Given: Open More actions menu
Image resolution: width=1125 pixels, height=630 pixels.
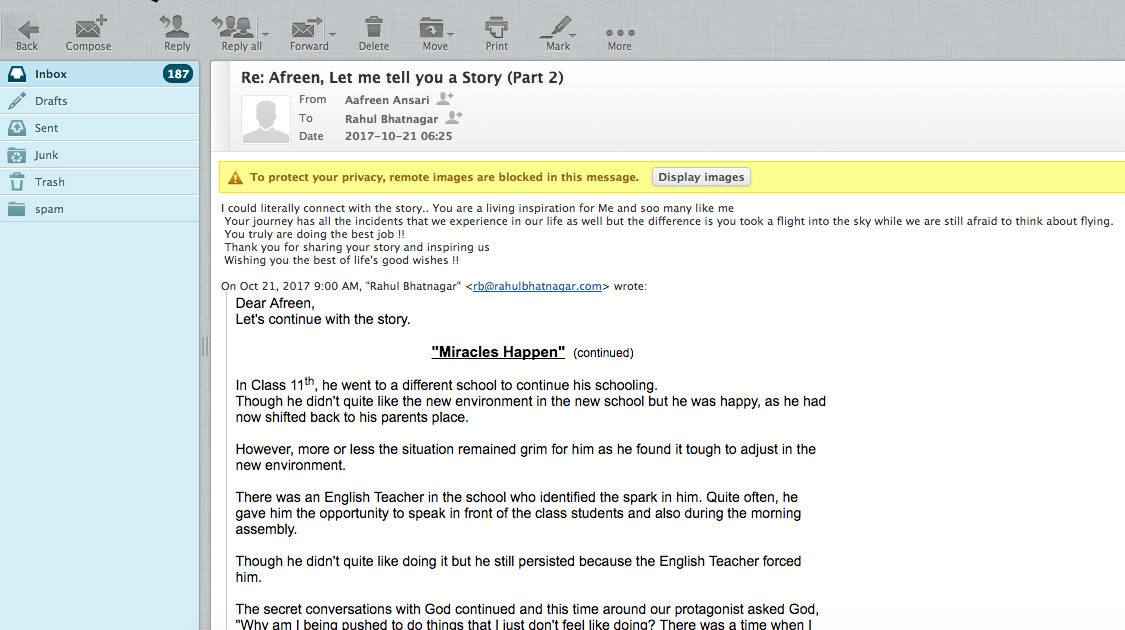Looking at the screenshot, I should tap(620, 39).
